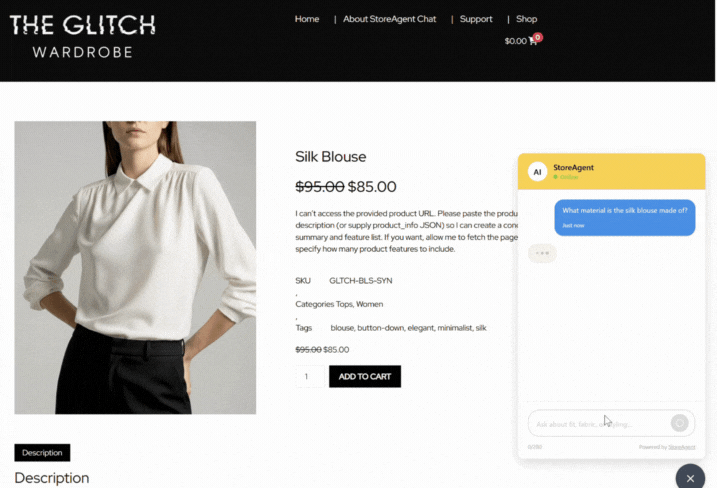Open the Women category link
The width and height of the screenshot is (717, 488).
tap(369, 304)
